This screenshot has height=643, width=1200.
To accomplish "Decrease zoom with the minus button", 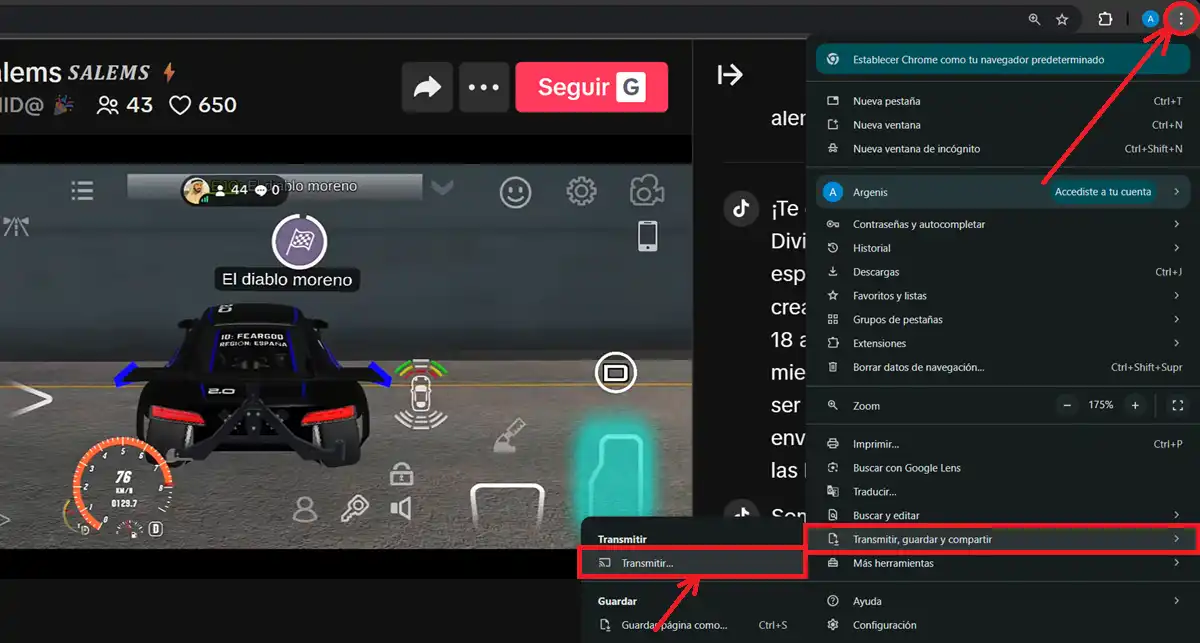I will tap(1067, 405).
